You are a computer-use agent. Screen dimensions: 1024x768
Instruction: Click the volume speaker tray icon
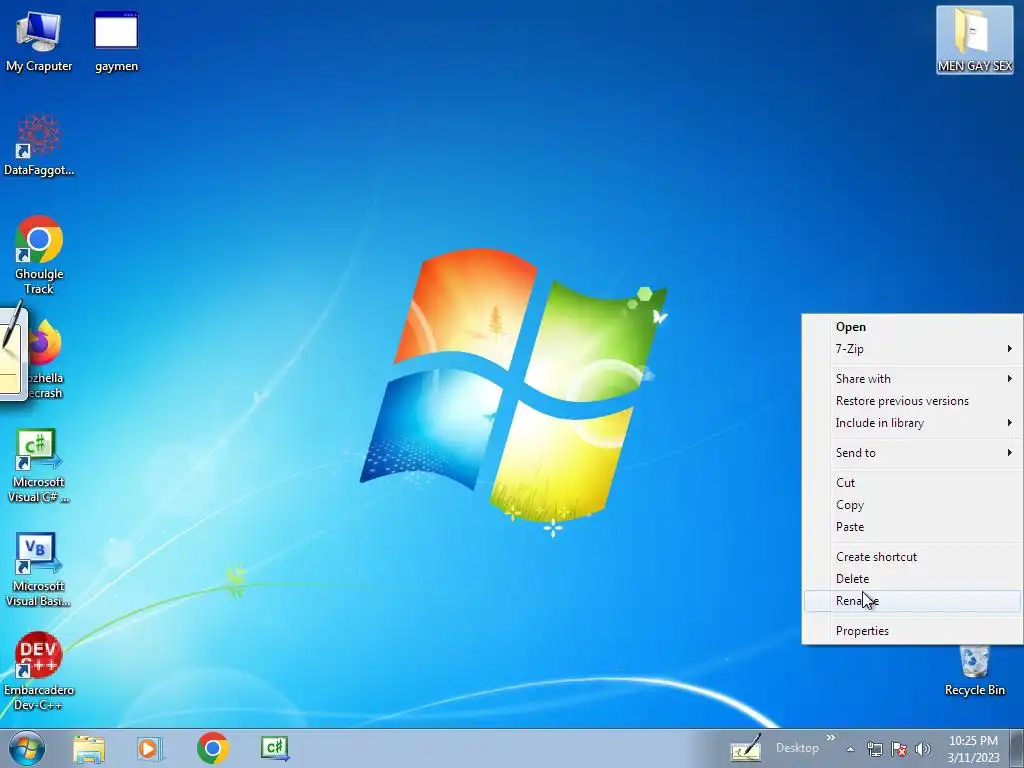click(923, 749)
